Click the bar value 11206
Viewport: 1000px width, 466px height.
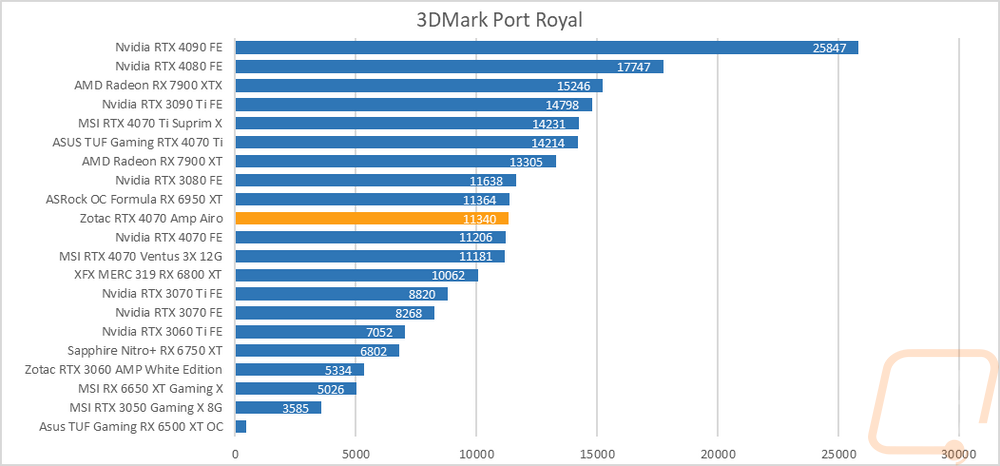point(477,238)
